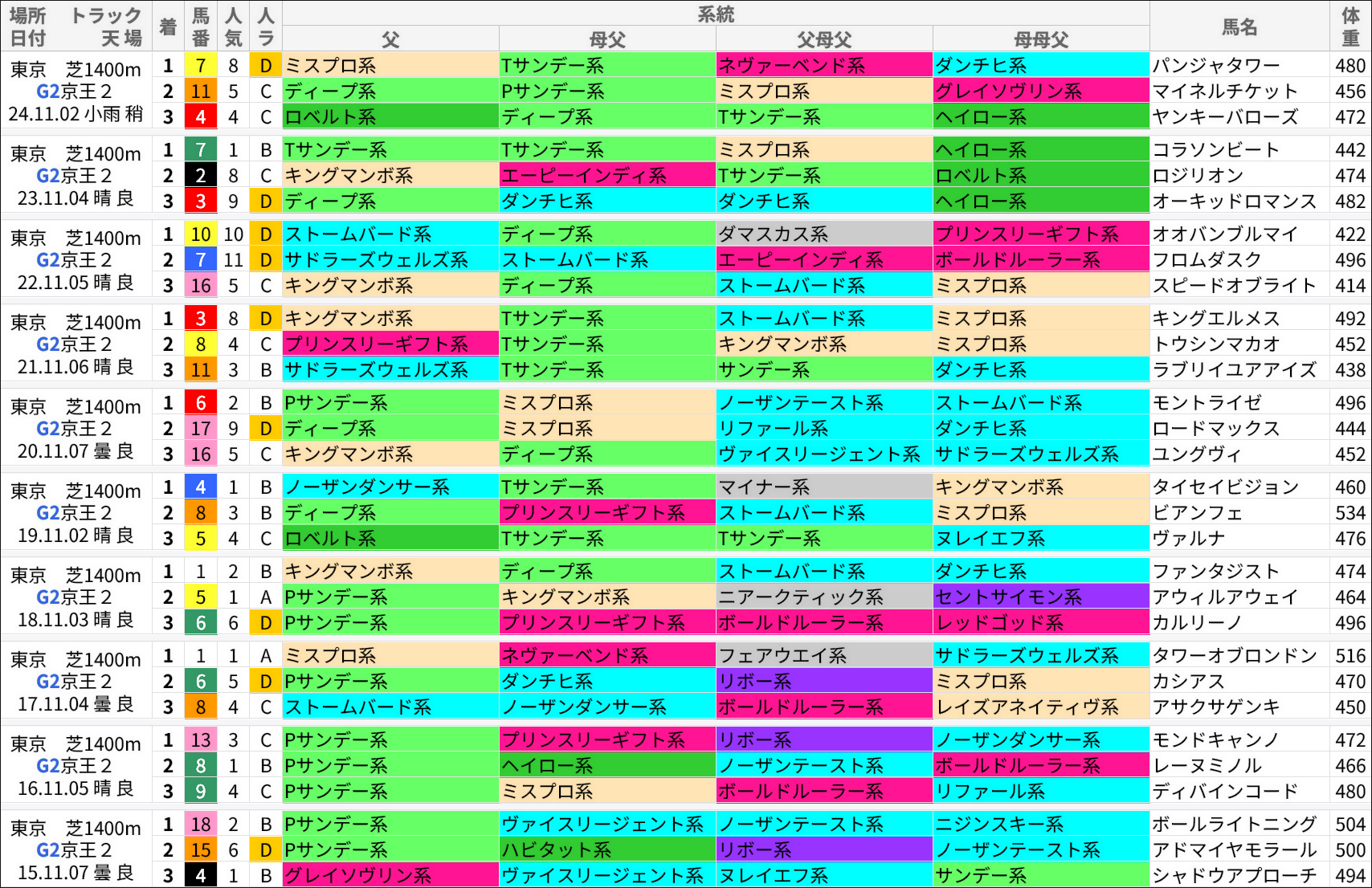This screenshot has height=888, width=1372.
Task: Click the pink 馬番 18 cell of ボールライトニング
Action: [200, 824]
